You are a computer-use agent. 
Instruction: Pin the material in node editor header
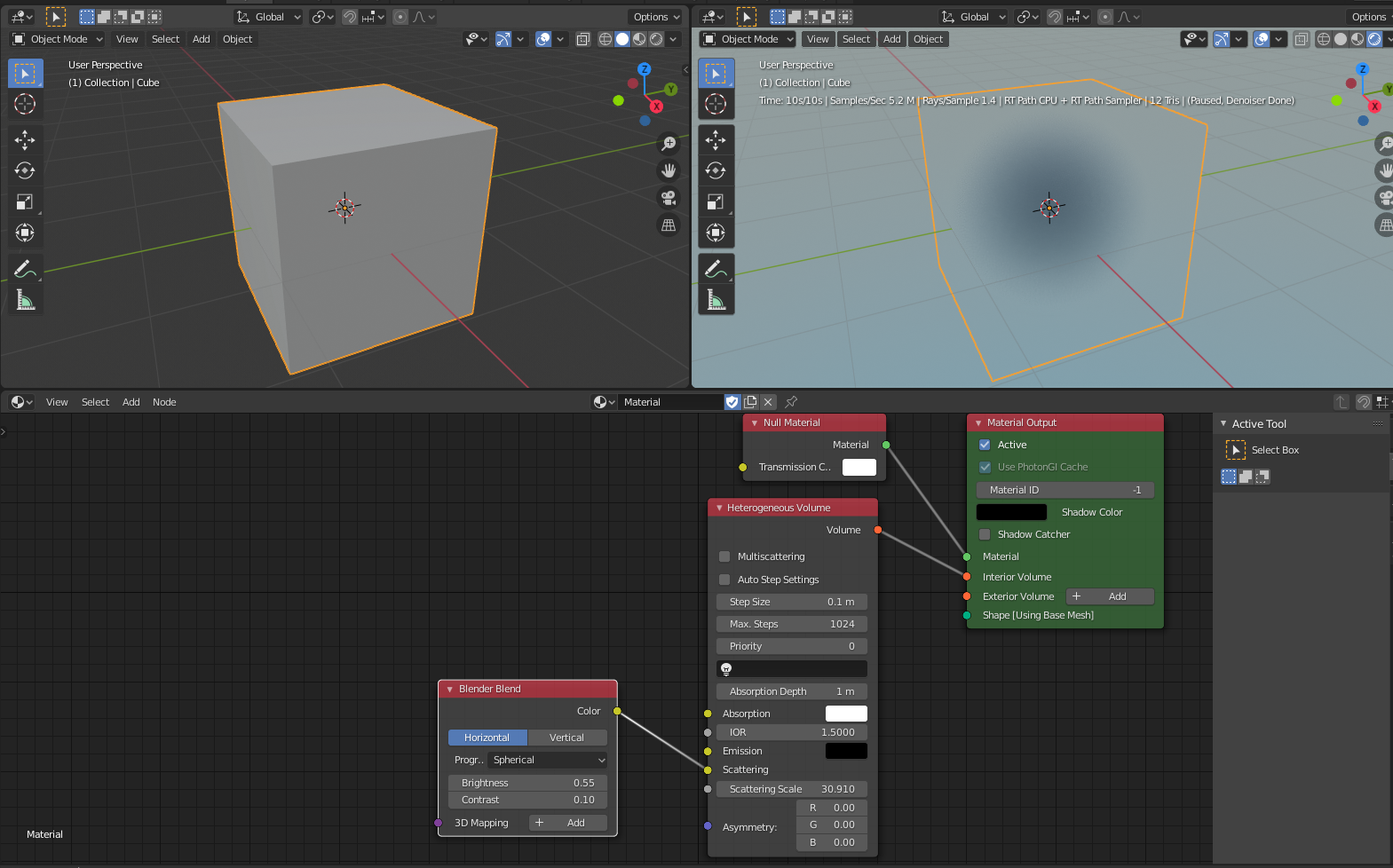(791, 402)
